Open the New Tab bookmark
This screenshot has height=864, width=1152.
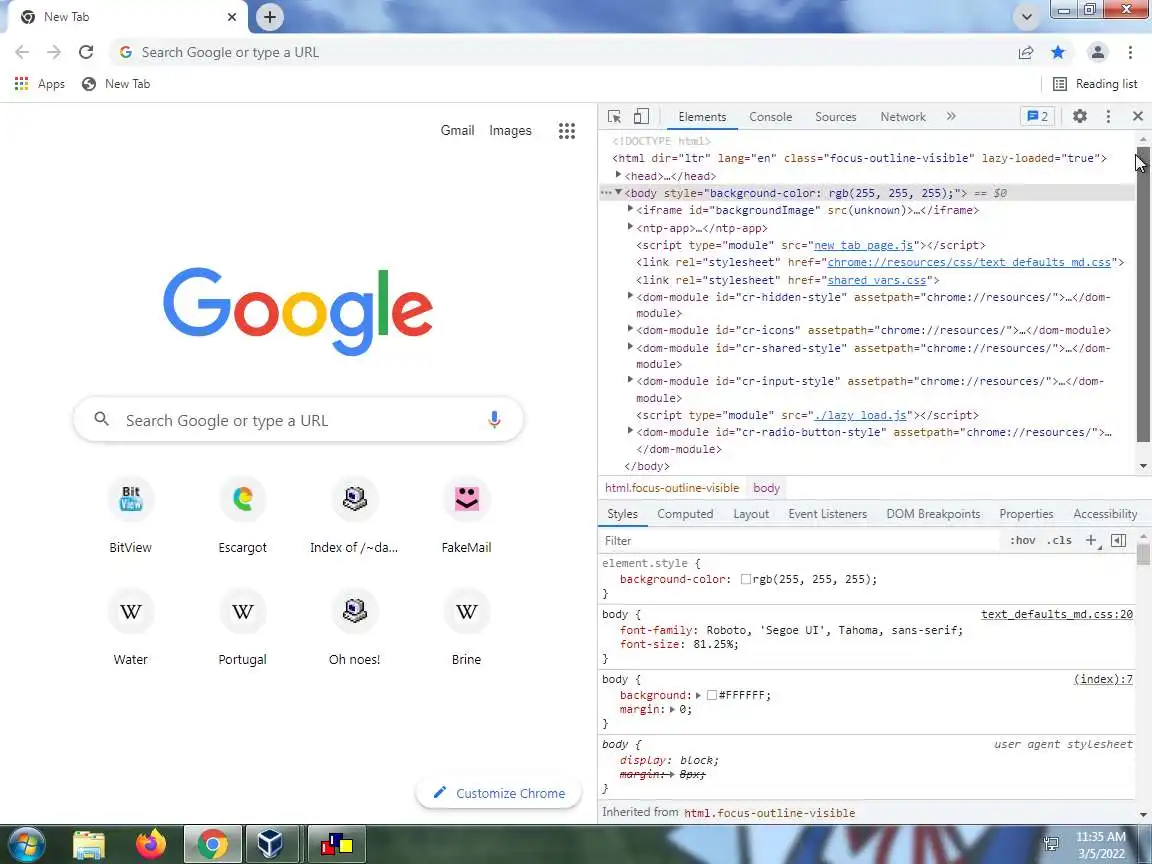116,84
